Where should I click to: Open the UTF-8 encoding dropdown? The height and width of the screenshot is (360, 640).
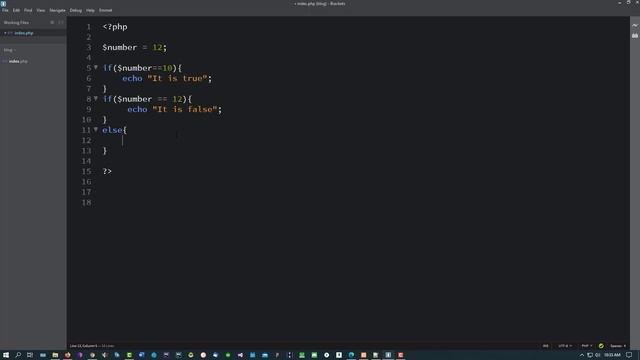[565, 346]
